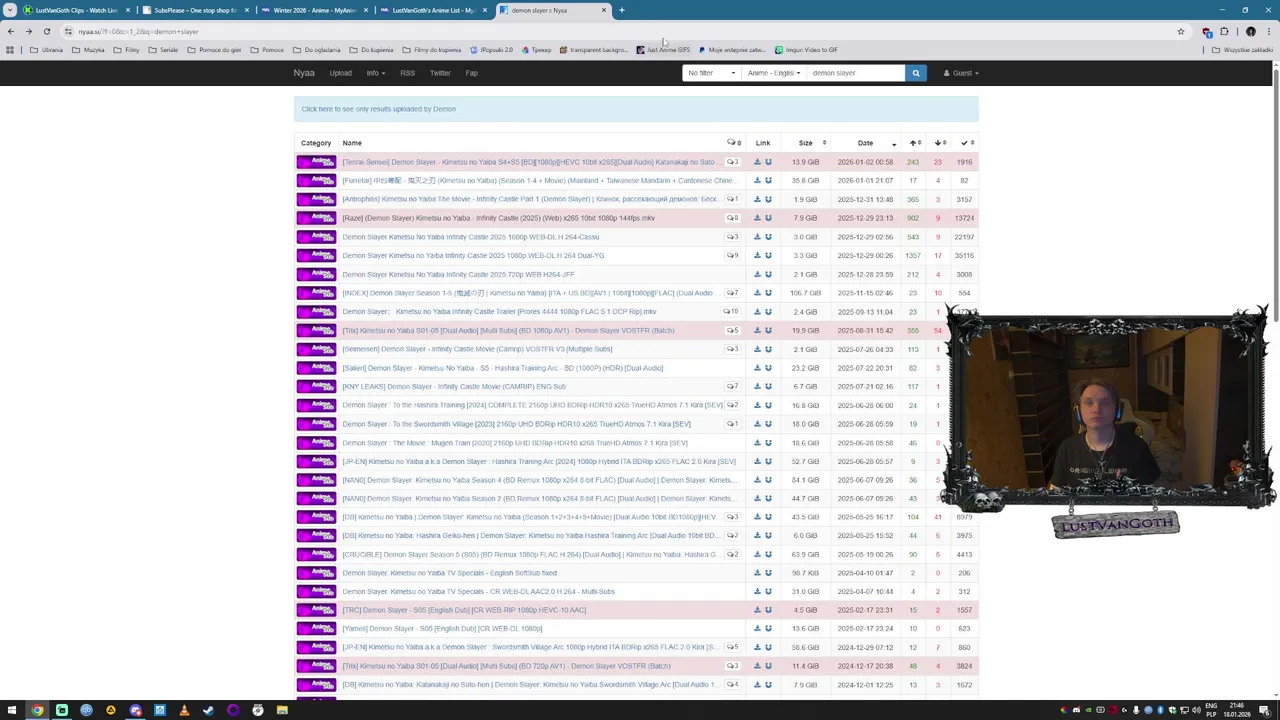The width and height of the screenshot is (1280, 720).
Task: Open the browser extensions puzzle icon
Action: (x=1224, y=31)
